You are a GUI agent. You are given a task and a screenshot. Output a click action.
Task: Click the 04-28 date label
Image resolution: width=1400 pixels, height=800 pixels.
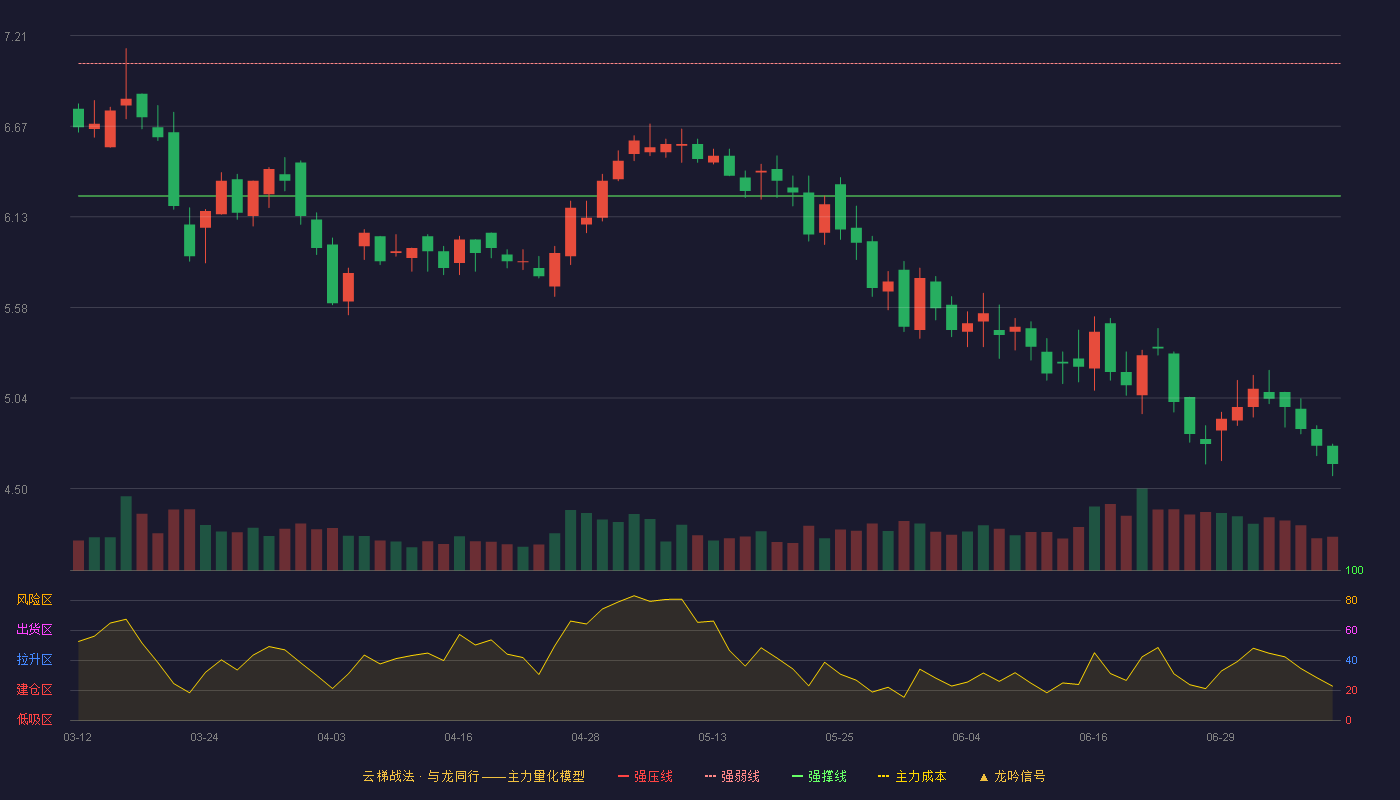coord(585,737)
